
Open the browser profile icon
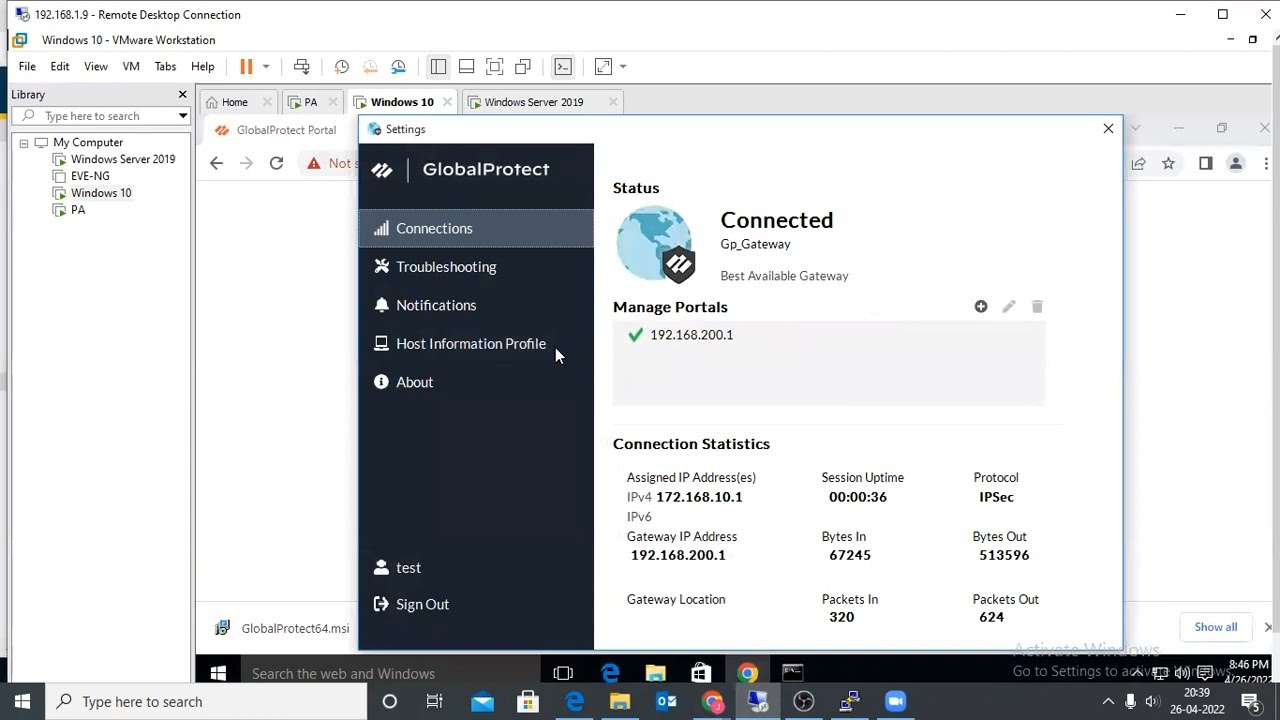(1236, 164)
